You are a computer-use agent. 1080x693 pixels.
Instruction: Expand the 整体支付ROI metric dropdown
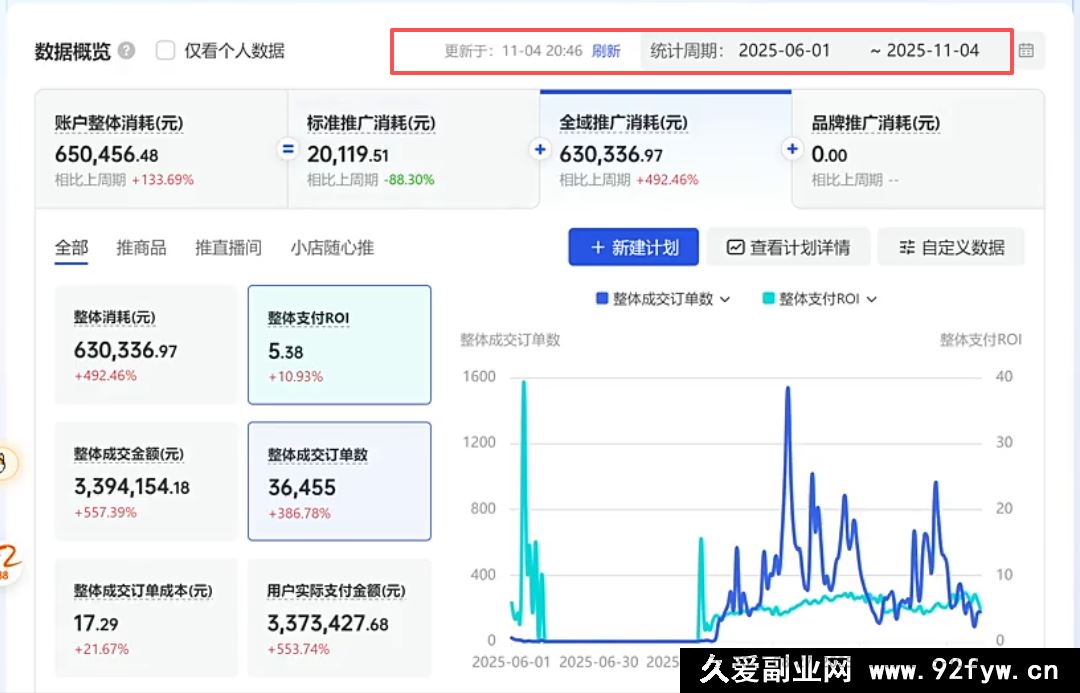pyautogui.click(x=871, y=298)
